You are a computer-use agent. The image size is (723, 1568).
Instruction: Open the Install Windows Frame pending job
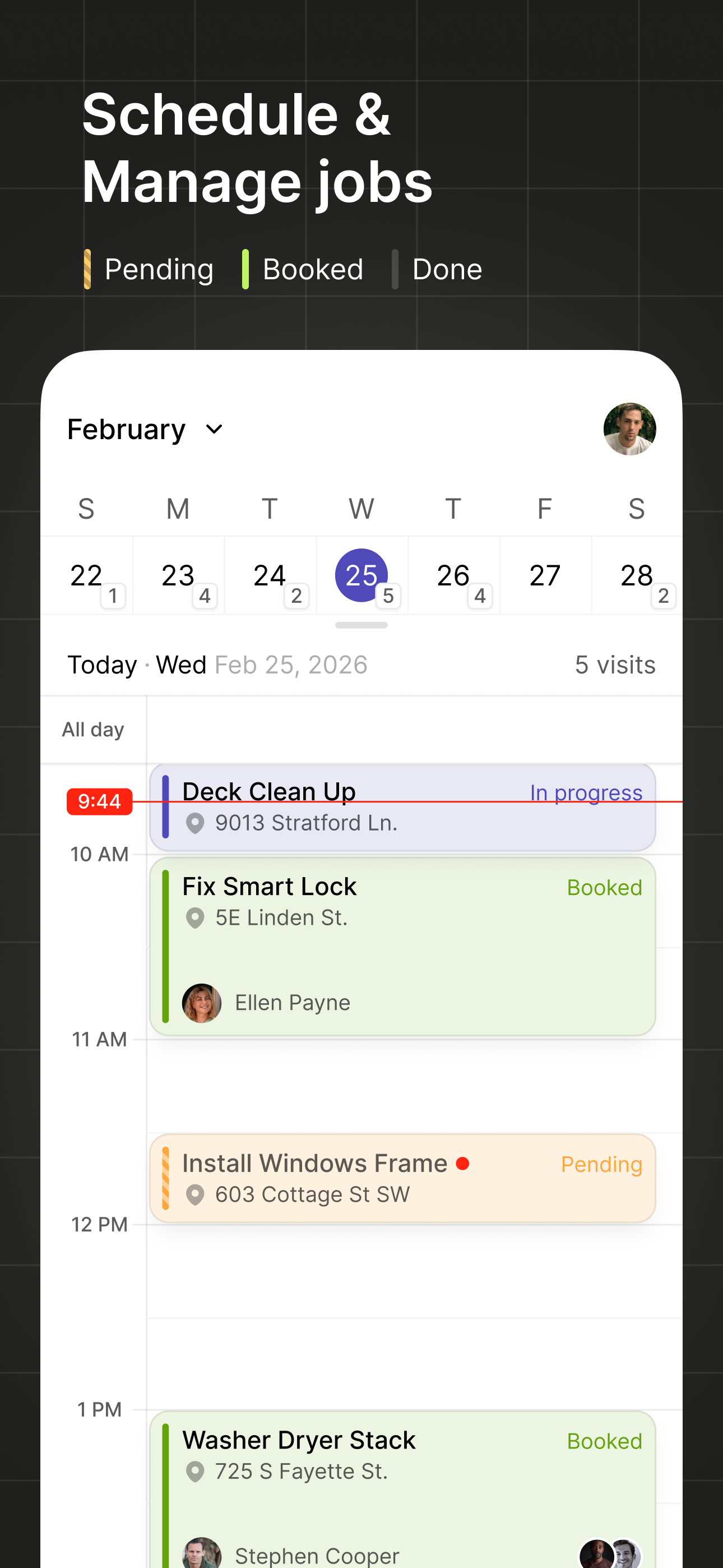(x=402, y=1178)
